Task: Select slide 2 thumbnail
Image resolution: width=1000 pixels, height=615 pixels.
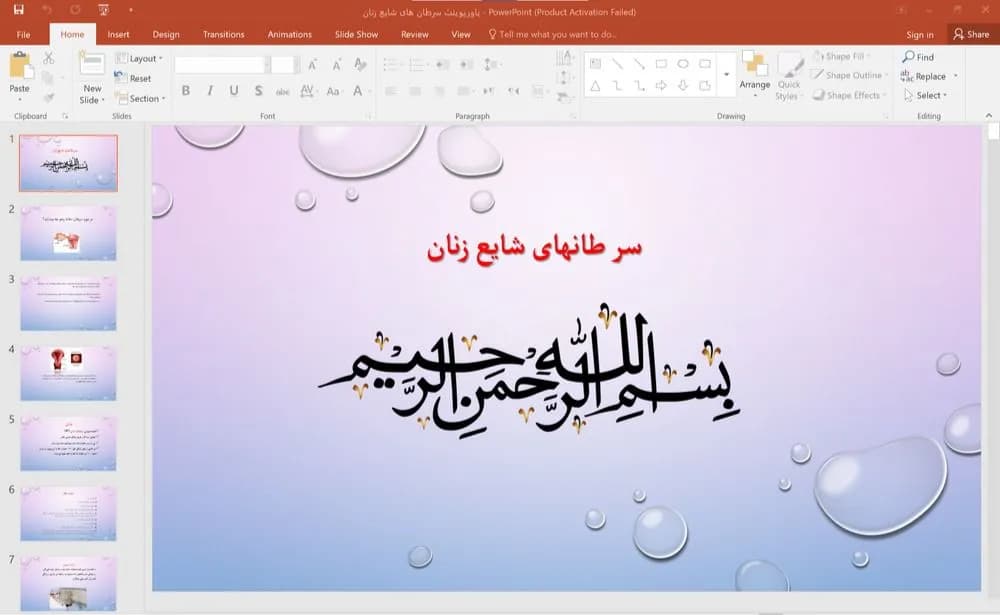Action: click(x=68, y=233)
